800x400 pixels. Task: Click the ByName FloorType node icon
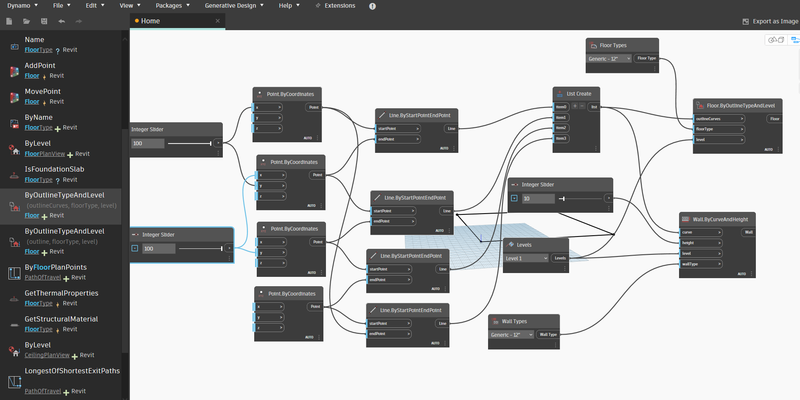pos(14,123)
